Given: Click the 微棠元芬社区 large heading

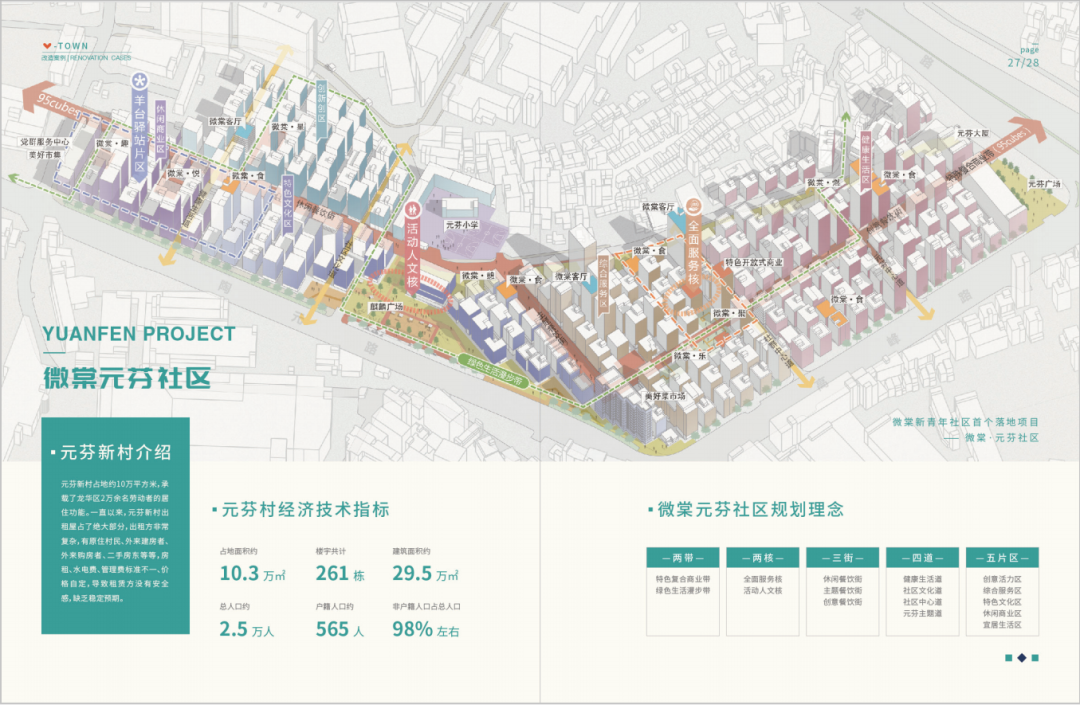Looking at the screenshot, I should coord(127,378).
